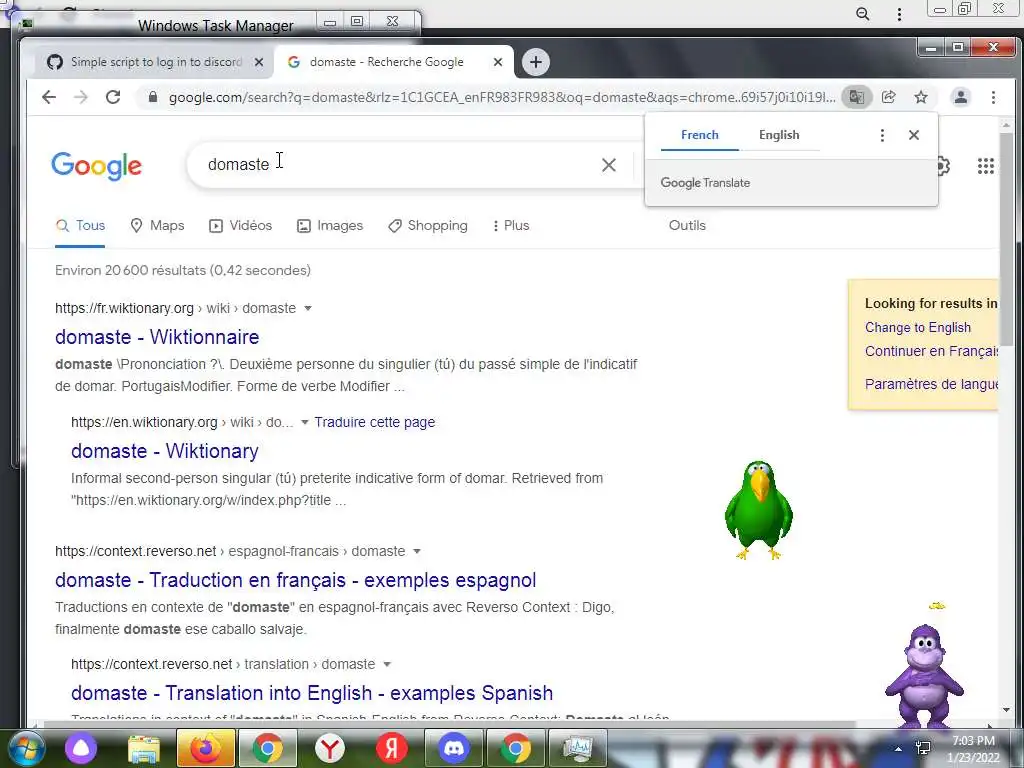The image size is (1024, 768).
Task: Reload the Google search page
Action: 113,97
